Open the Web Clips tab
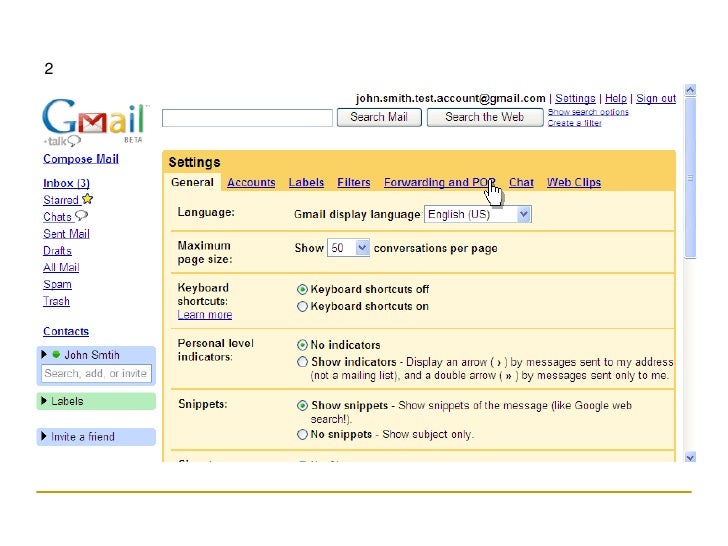 (574, 182)
